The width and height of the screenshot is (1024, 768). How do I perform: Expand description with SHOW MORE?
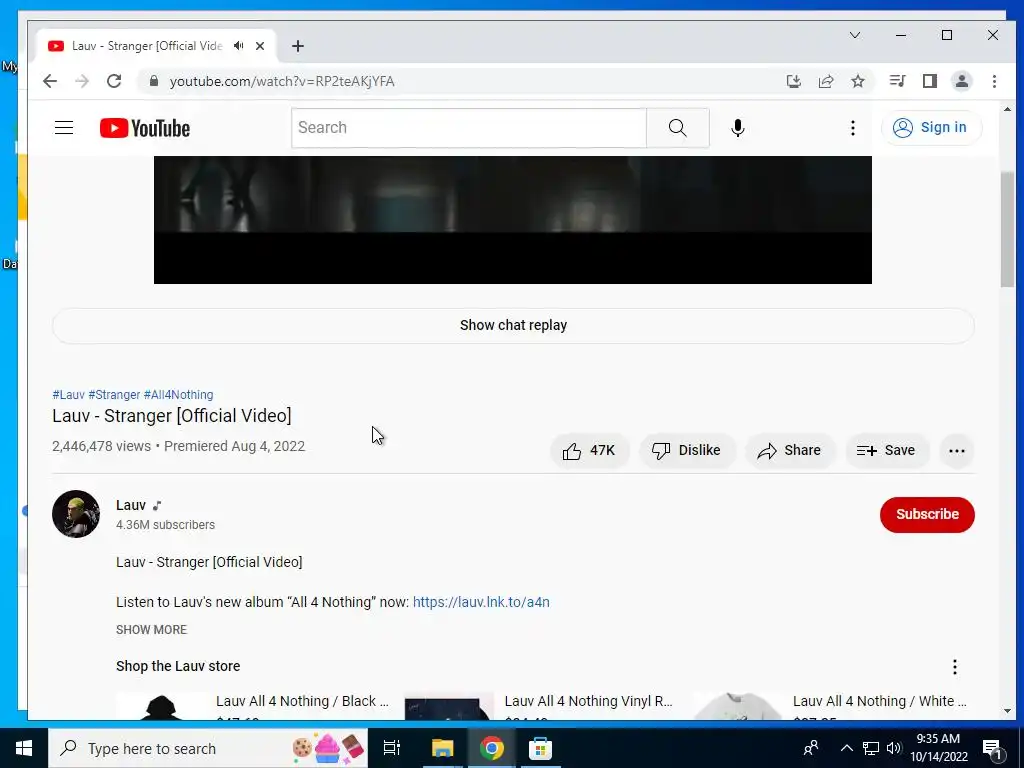point(152,630)
